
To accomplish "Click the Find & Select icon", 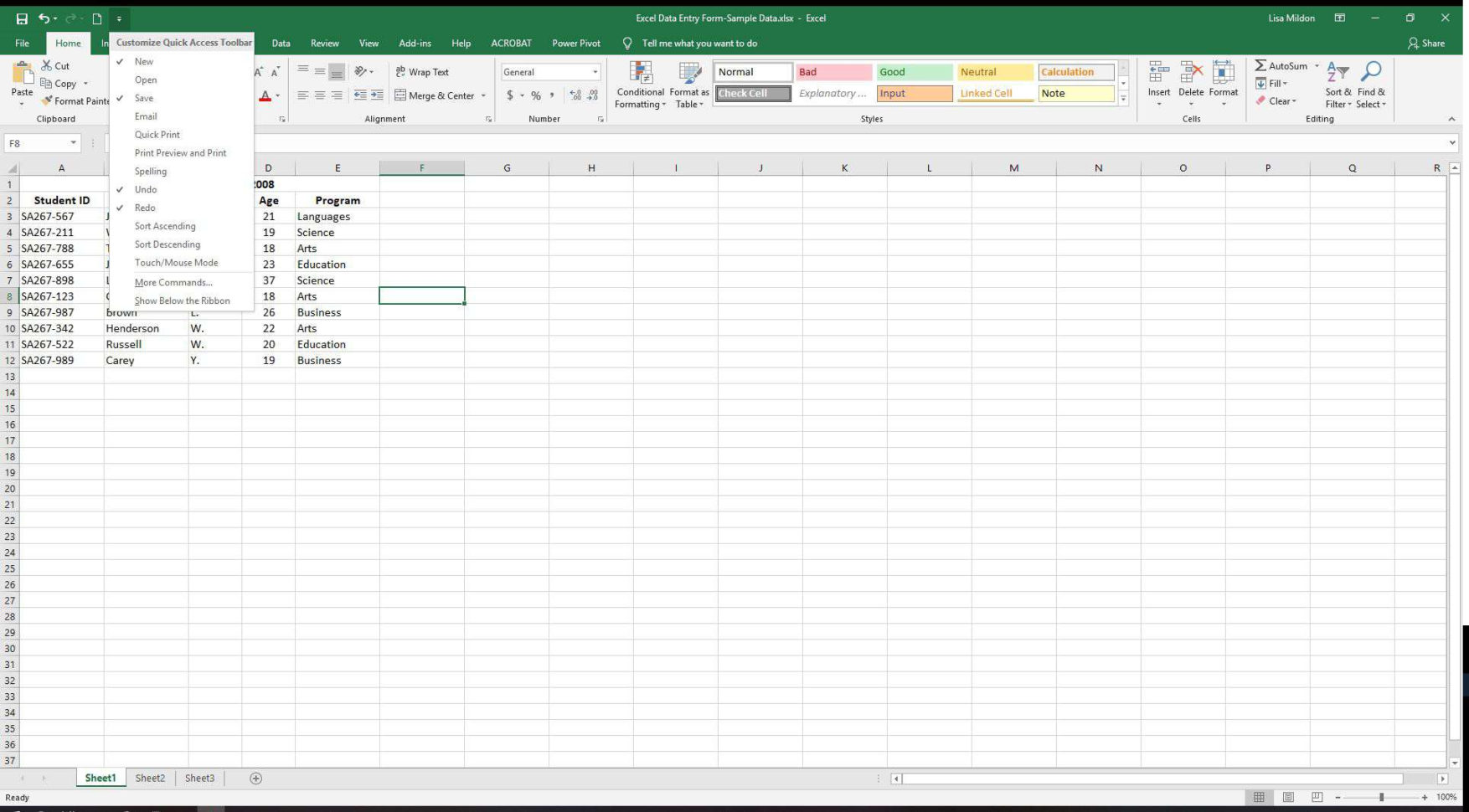I will point(1371,84).
